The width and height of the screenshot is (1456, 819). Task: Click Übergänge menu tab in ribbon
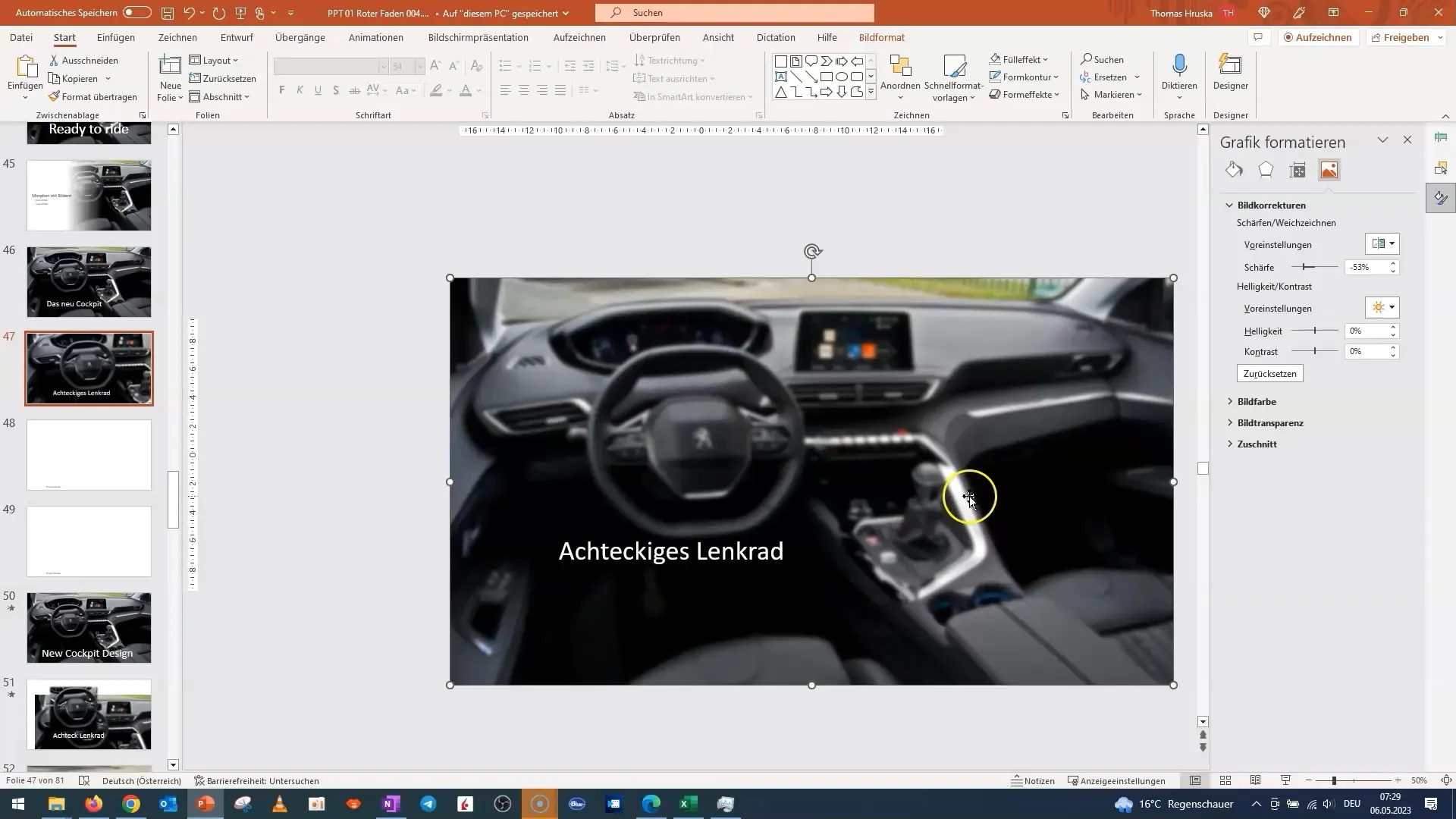(300, 37)
